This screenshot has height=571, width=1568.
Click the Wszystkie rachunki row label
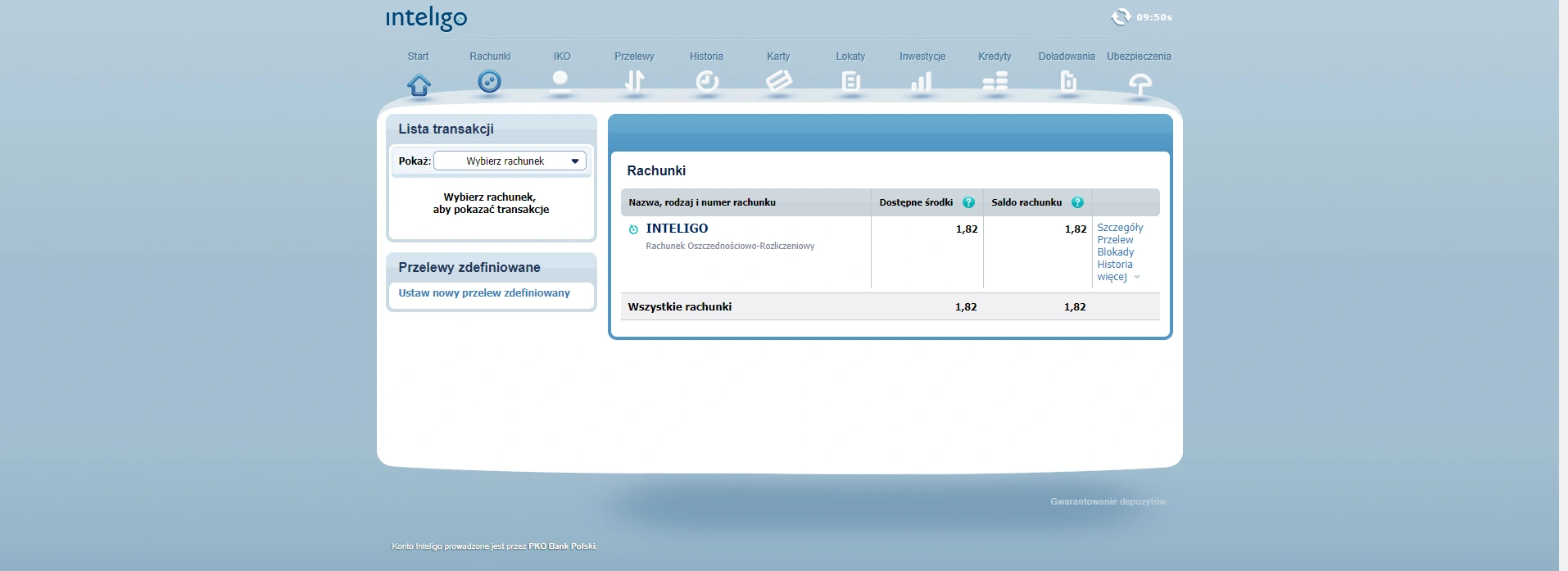click(680, 307)
